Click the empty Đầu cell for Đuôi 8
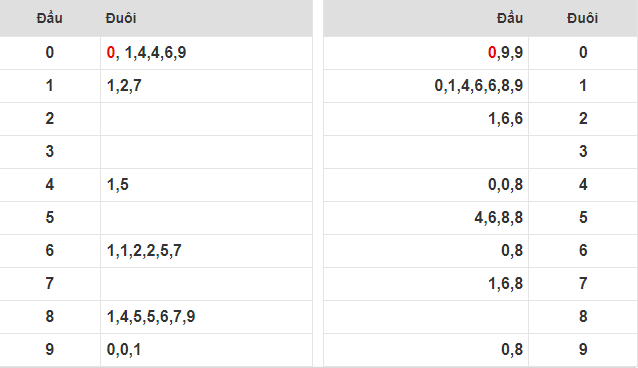Image resolution: width=638 pixels, height=368 pixels. (426, 317)
